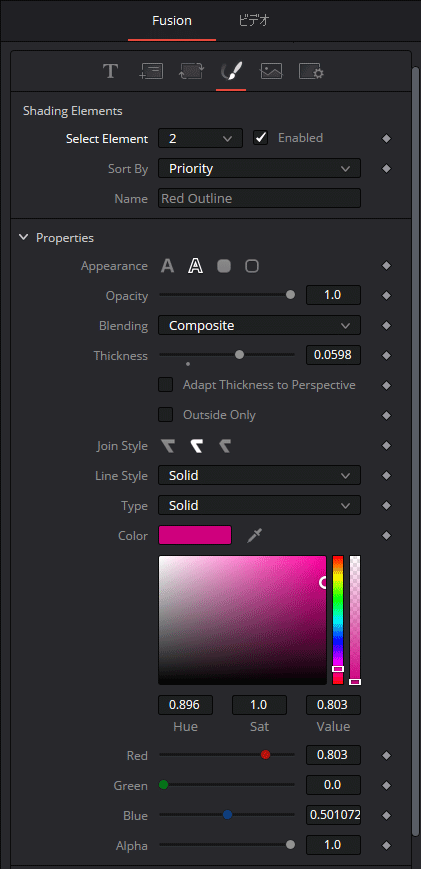
Task: Open the Settings tab icon
Action: [311, 71]
